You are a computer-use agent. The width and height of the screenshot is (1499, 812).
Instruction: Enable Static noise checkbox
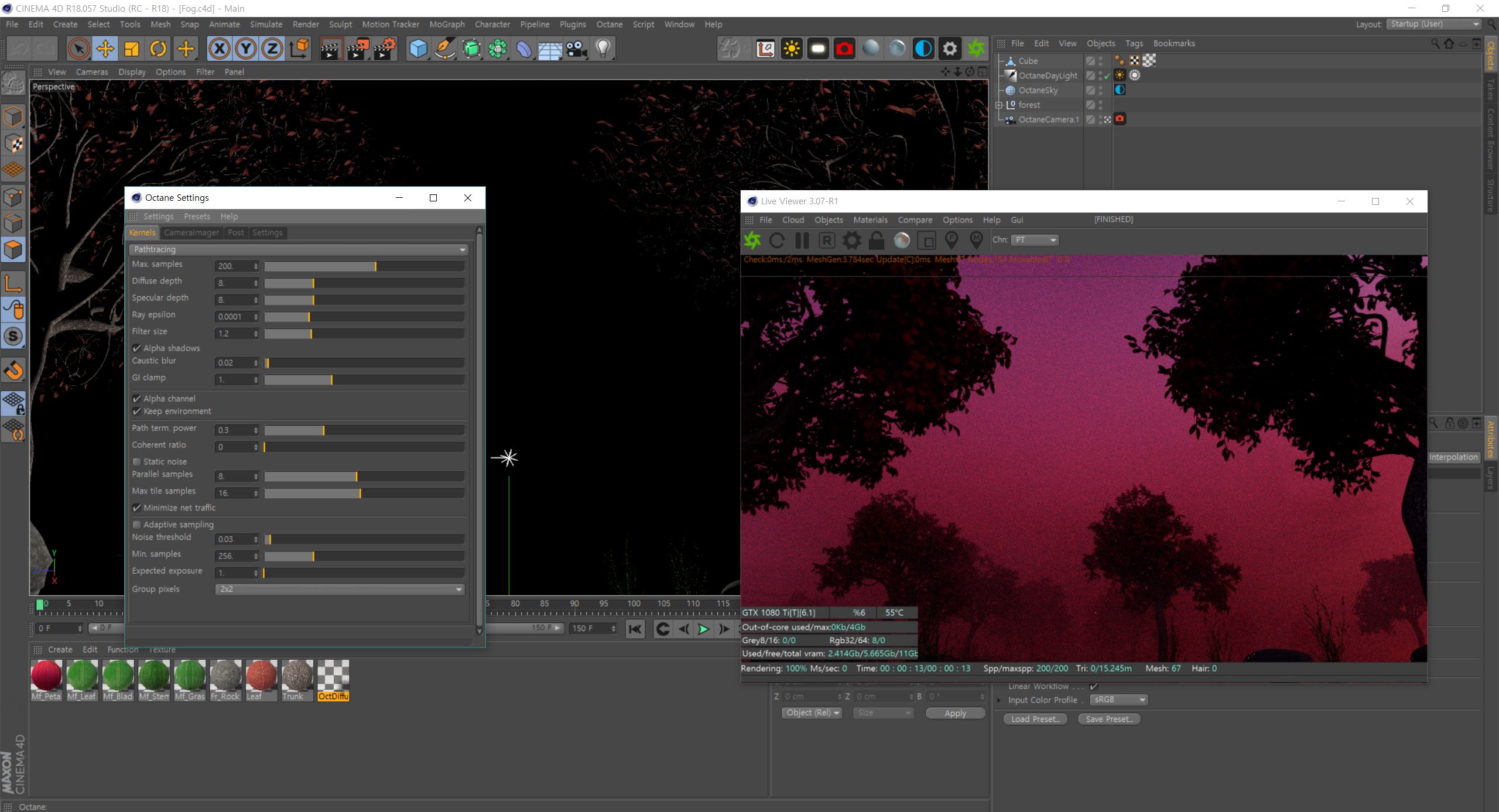point(136,462)
